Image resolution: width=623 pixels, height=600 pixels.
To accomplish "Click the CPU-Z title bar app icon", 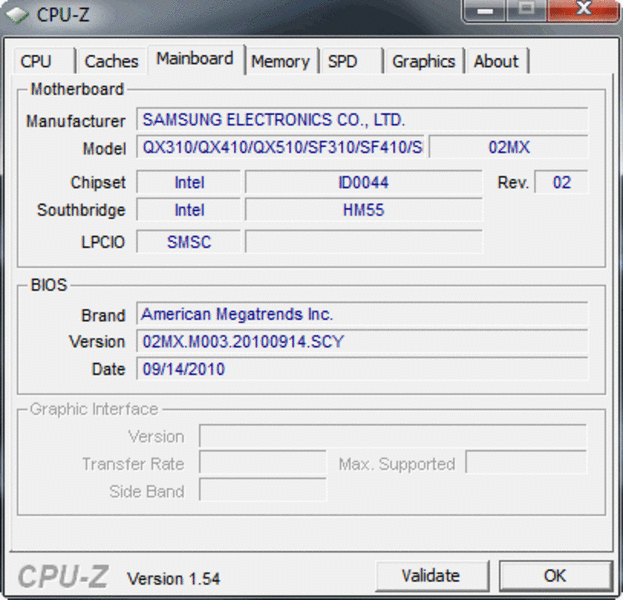I will (x=17, y=15).
